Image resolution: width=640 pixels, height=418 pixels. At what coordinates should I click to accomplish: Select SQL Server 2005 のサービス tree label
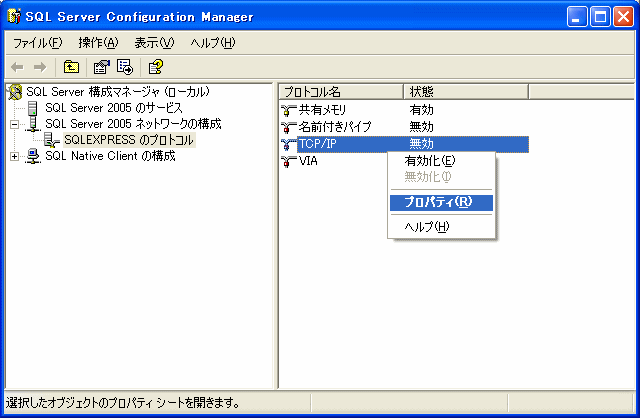tap(114, 108)
